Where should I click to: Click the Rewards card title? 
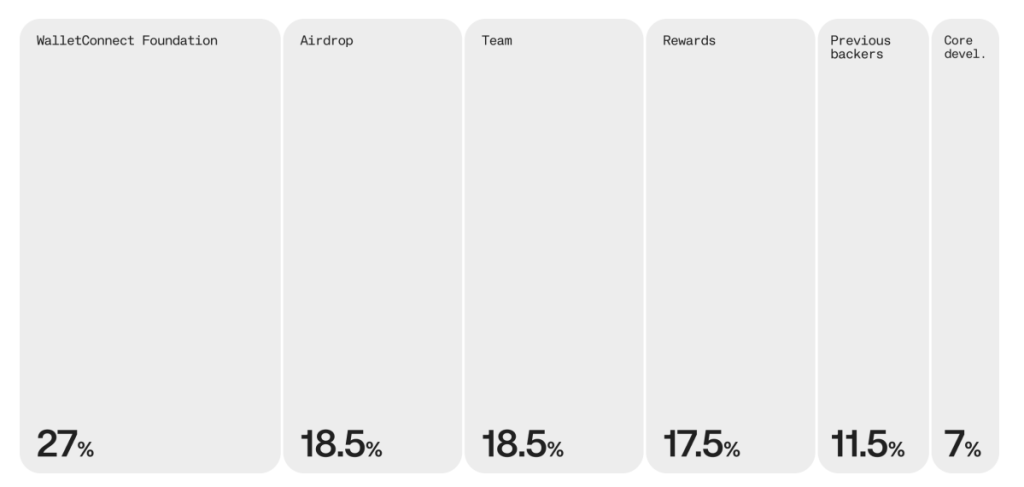click(x=689, y=41)
